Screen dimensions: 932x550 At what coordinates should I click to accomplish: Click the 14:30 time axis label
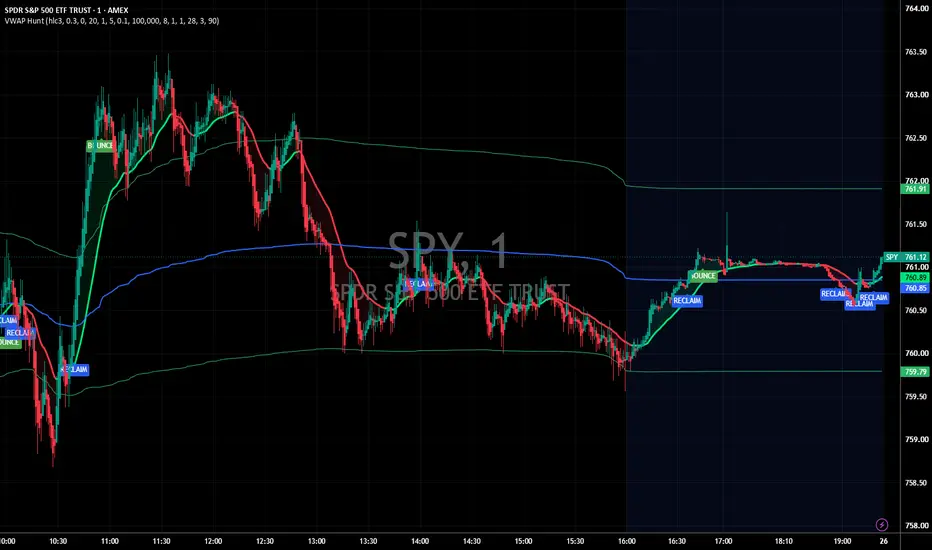click(x=472, y=541)
